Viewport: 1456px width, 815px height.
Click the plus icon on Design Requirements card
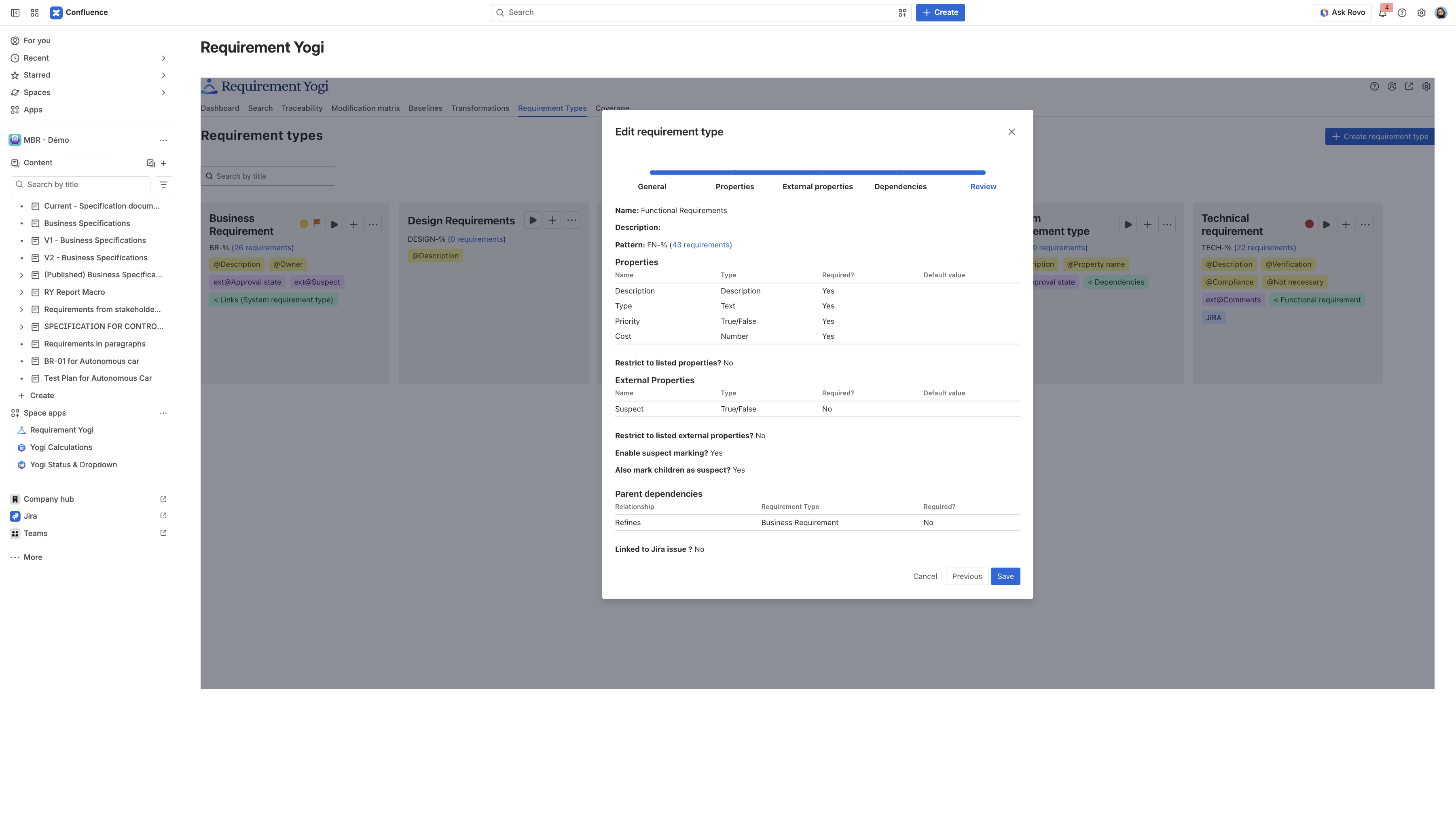pyautogui.click(x=552, y=220)
